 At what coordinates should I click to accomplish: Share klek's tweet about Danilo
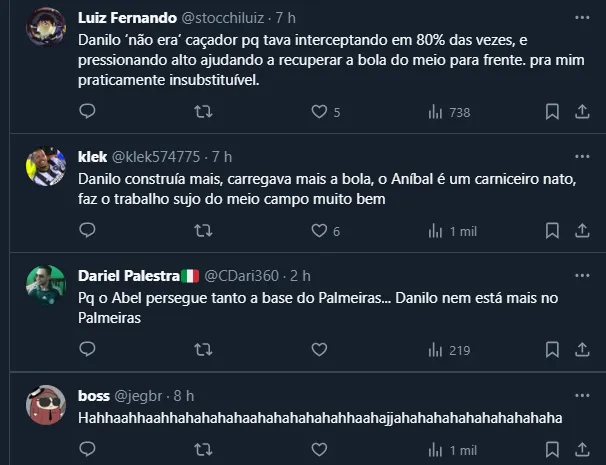[x=582, y=231]
